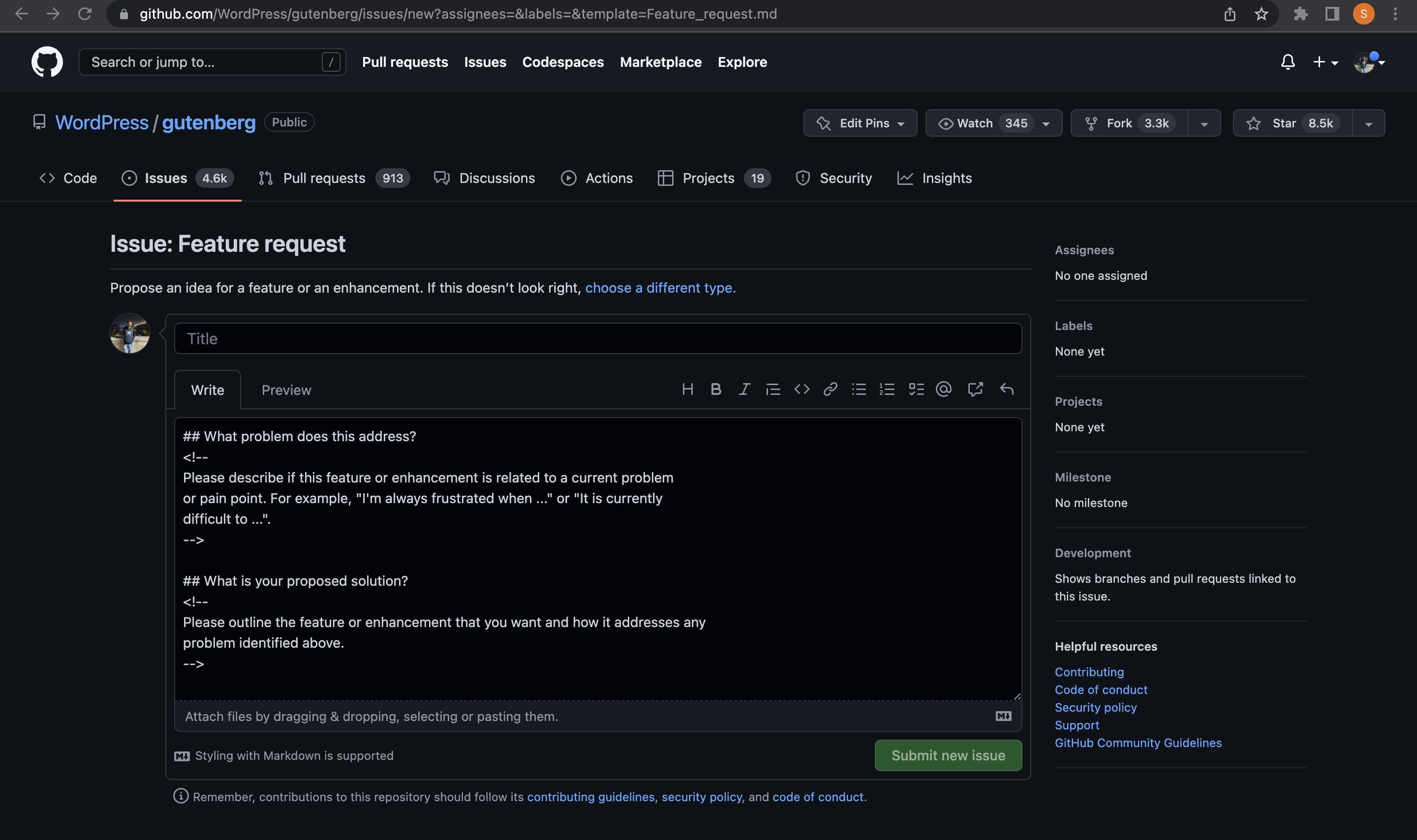The height and width of the screenshot is (840, 1417).
Task: Expand the Fork options caret
Action: pos(1204,123)
